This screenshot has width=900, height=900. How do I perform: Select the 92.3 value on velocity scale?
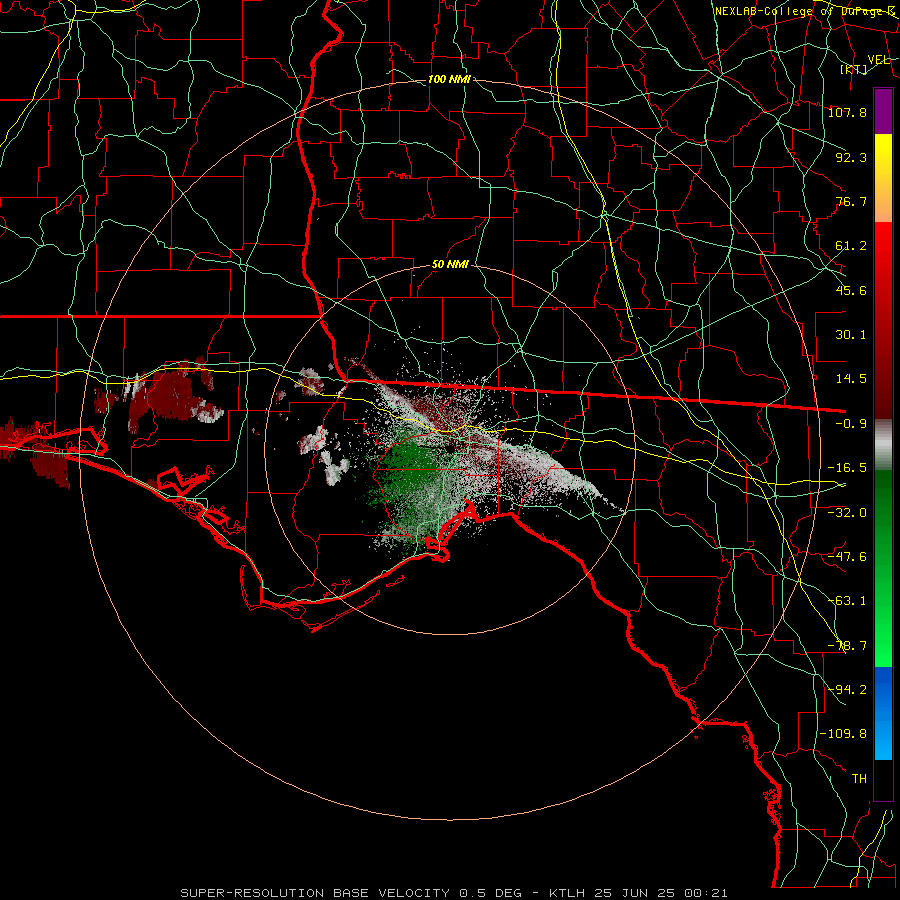pos(851,157)
